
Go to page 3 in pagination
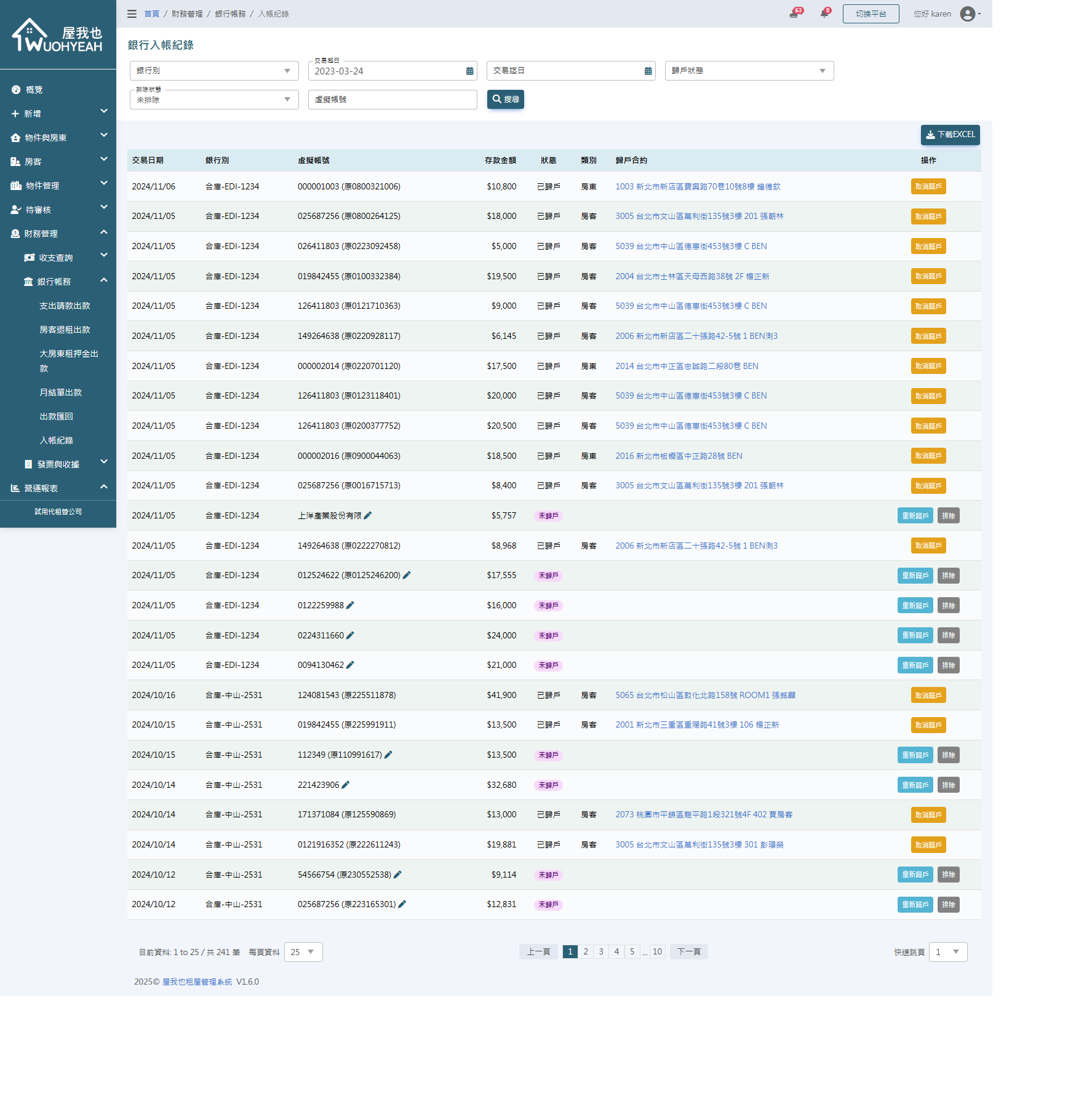pos(601,951)
